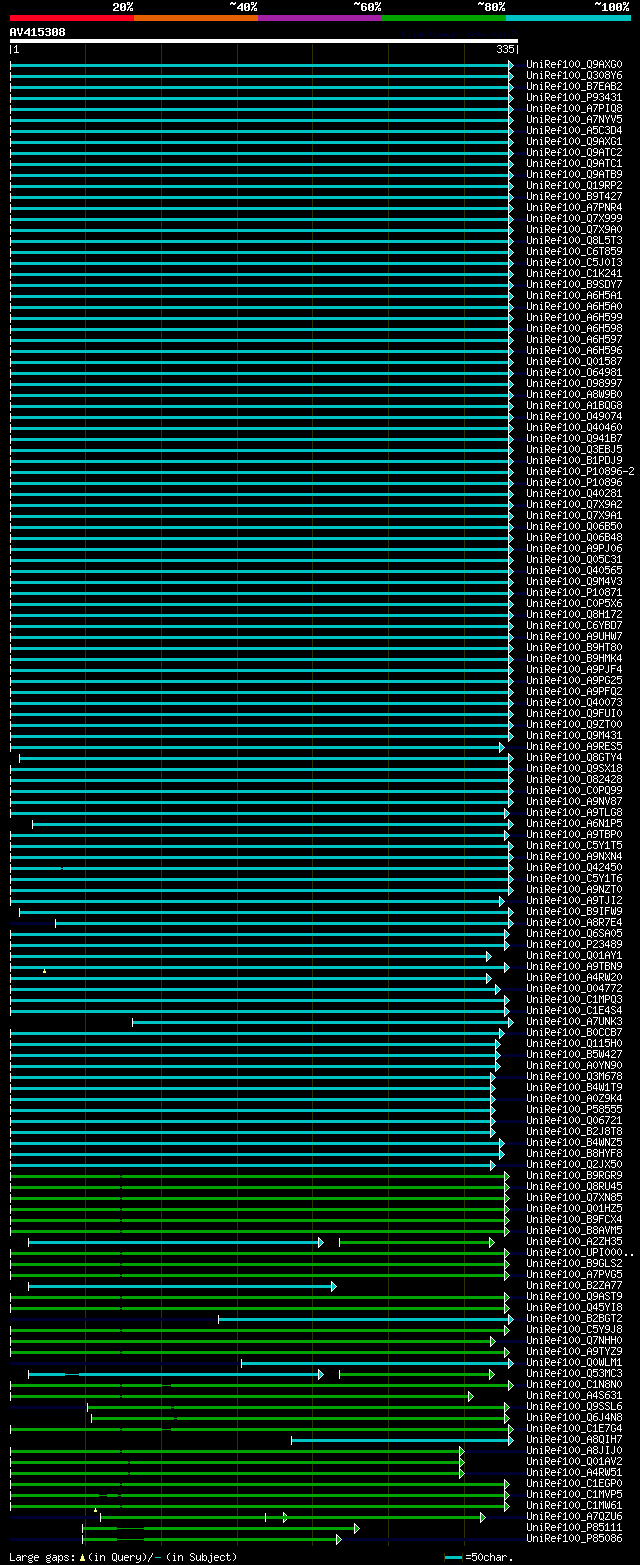Image resolution: width=640 pixels, height=1565 pixels.
Task: Select hit label UniRef100_A7QZU6
Action: point(574,1517)
